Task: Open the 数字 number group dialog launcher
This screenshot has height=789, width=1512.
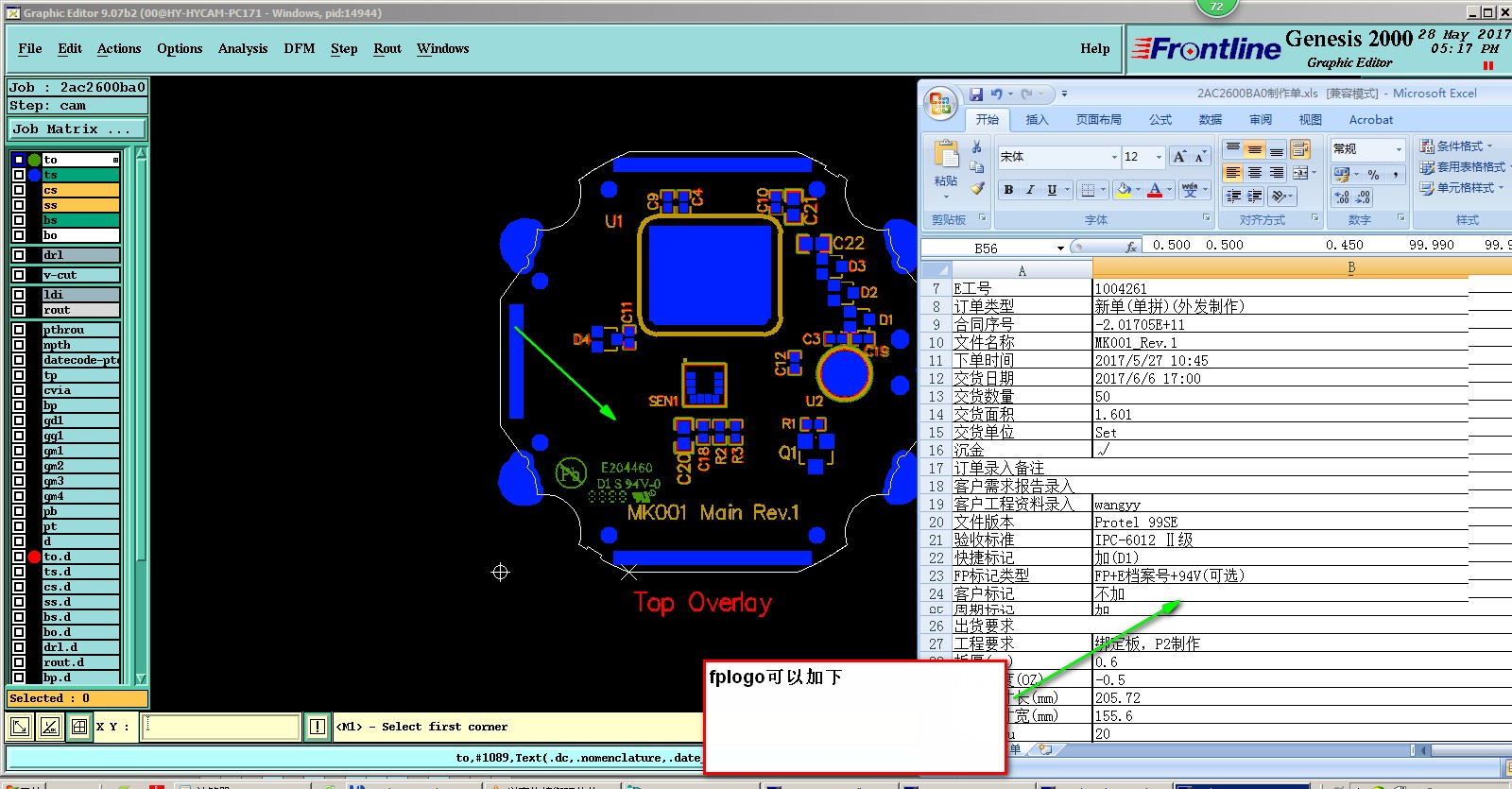Action: [1400, 218]
